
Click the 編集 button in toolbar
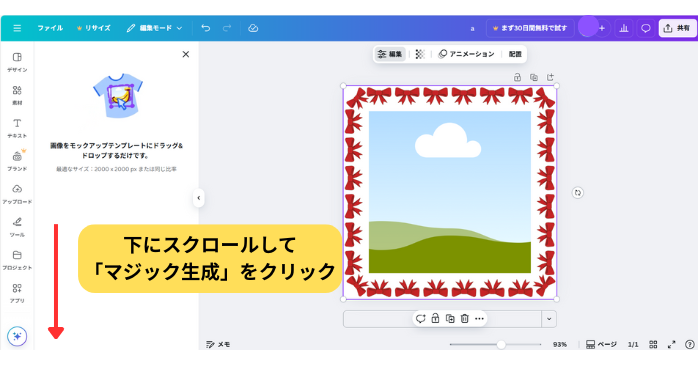click(x=390, y=54)
